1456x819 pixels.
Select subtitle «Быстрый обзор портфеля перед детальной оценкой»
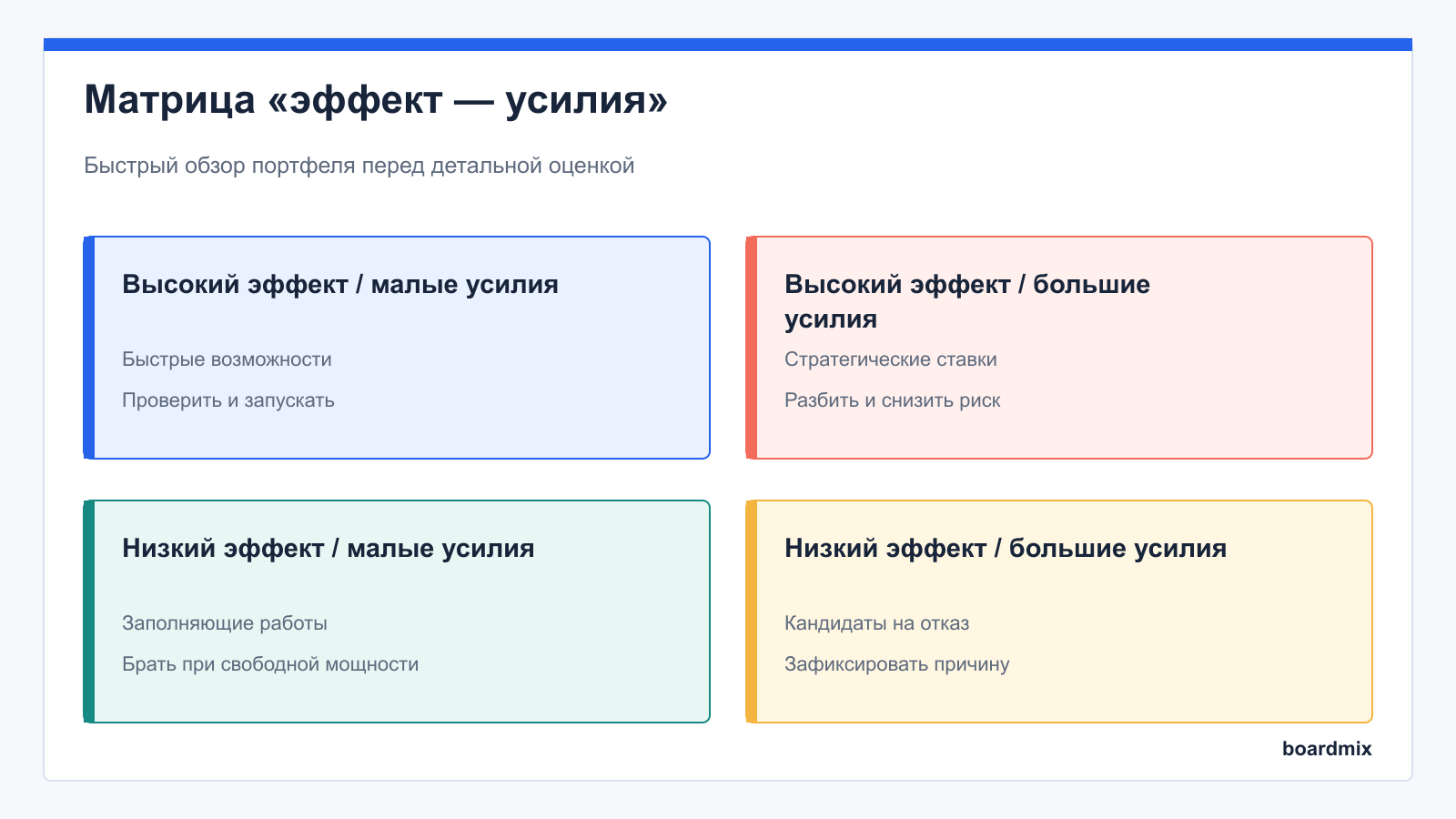pos(359,166)
